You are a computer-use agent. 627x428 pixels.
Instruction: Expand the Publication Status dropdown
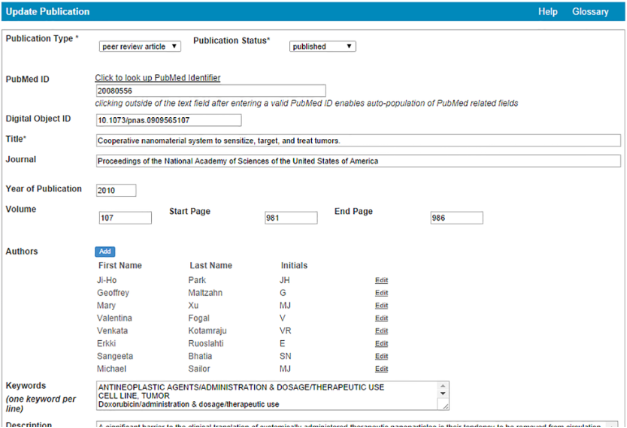(322, 46)
